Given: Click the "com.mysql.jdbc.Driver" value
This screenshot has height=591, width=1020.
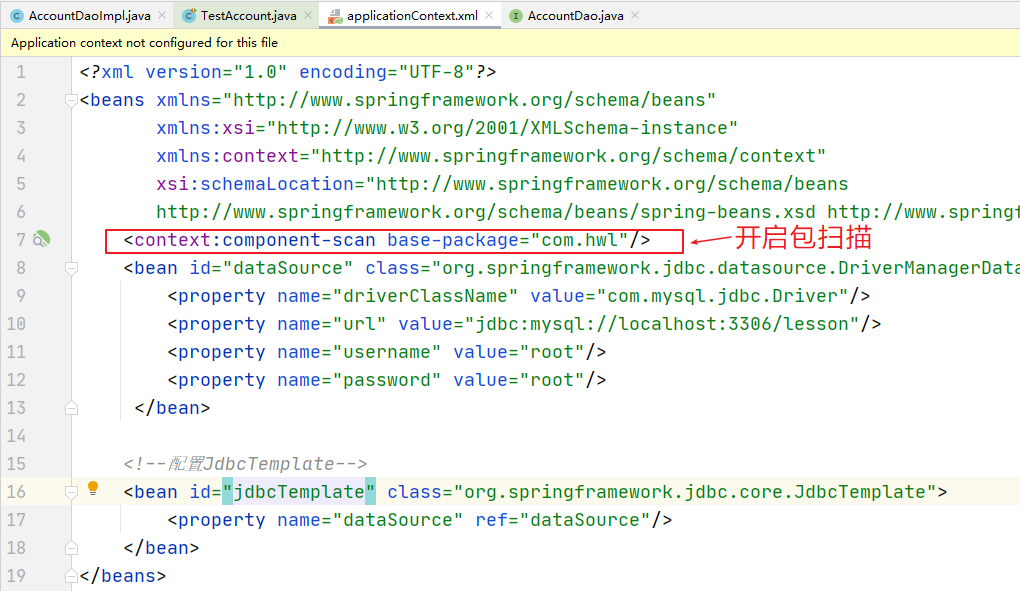Looking at the screenshot, I should (723, 296).
